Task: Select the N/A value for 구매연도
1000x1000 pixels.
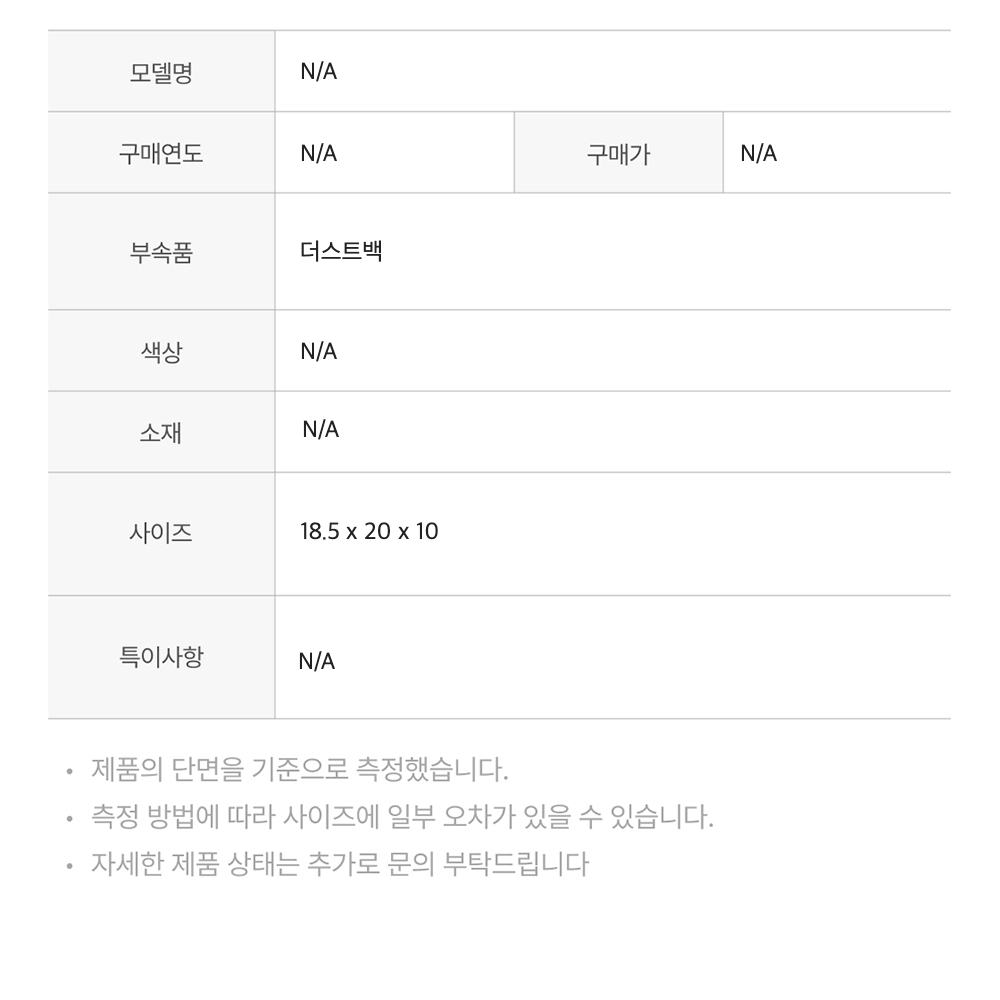Action: pyautogui.click(x=319, y=153)
